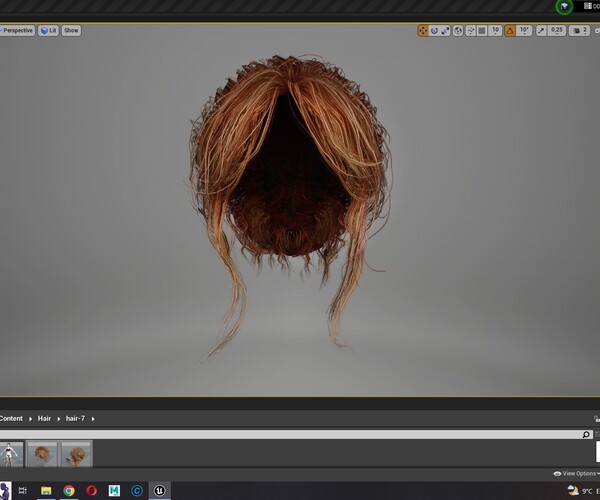This screenshot has height=500, width=600.
Task: Toggle grid snapping for movement
Action: (482, 31)
